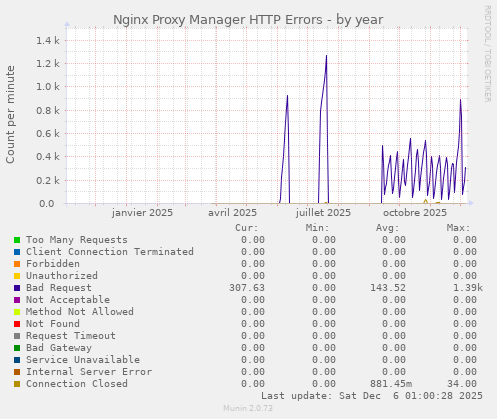Click the highest Bad Request spike near July
This screenshot has width=497, height=419.
click(x=326, y=56)
